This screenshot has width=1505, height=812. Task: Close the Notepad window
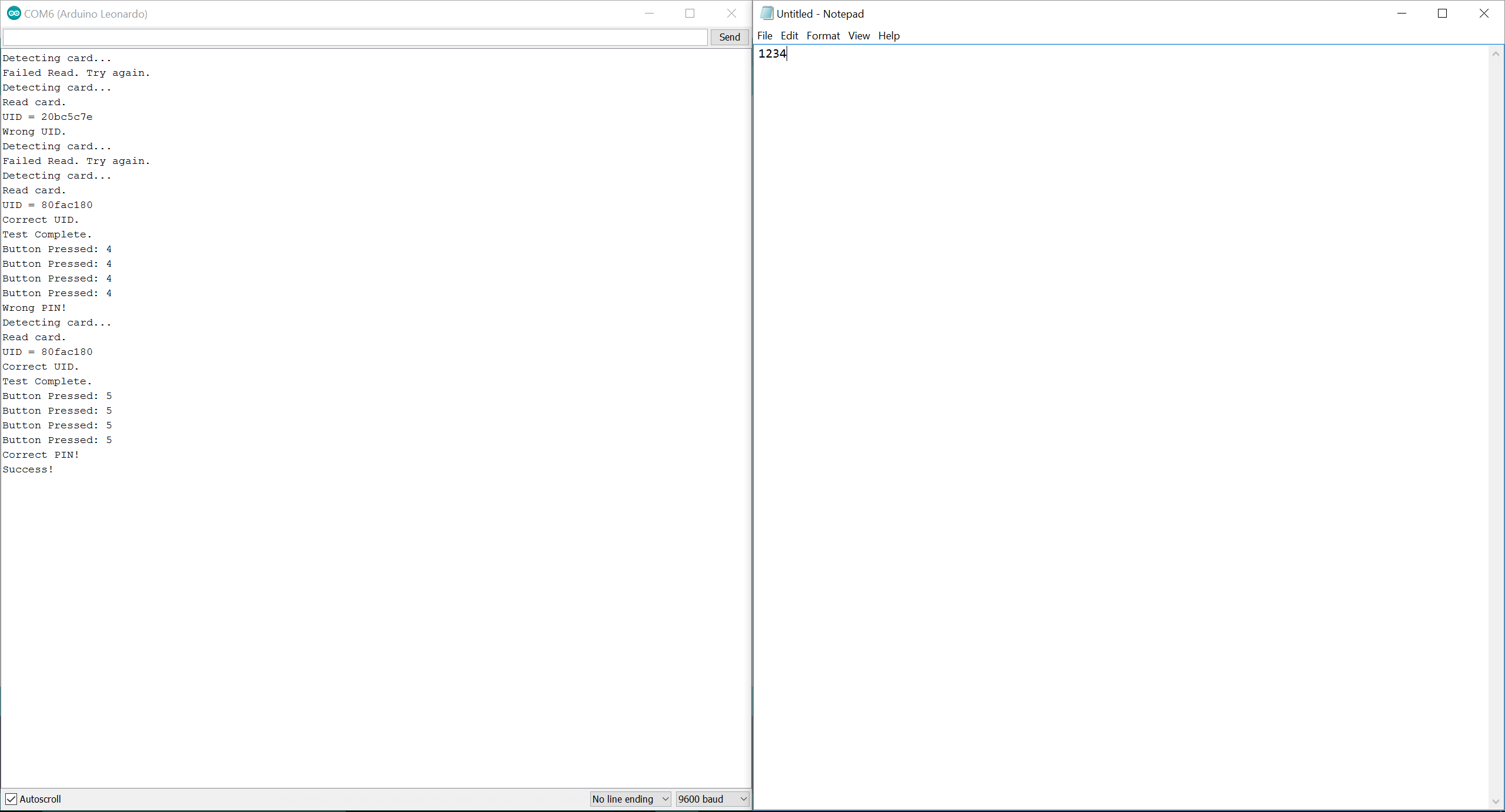click(x=1483, y=14)
